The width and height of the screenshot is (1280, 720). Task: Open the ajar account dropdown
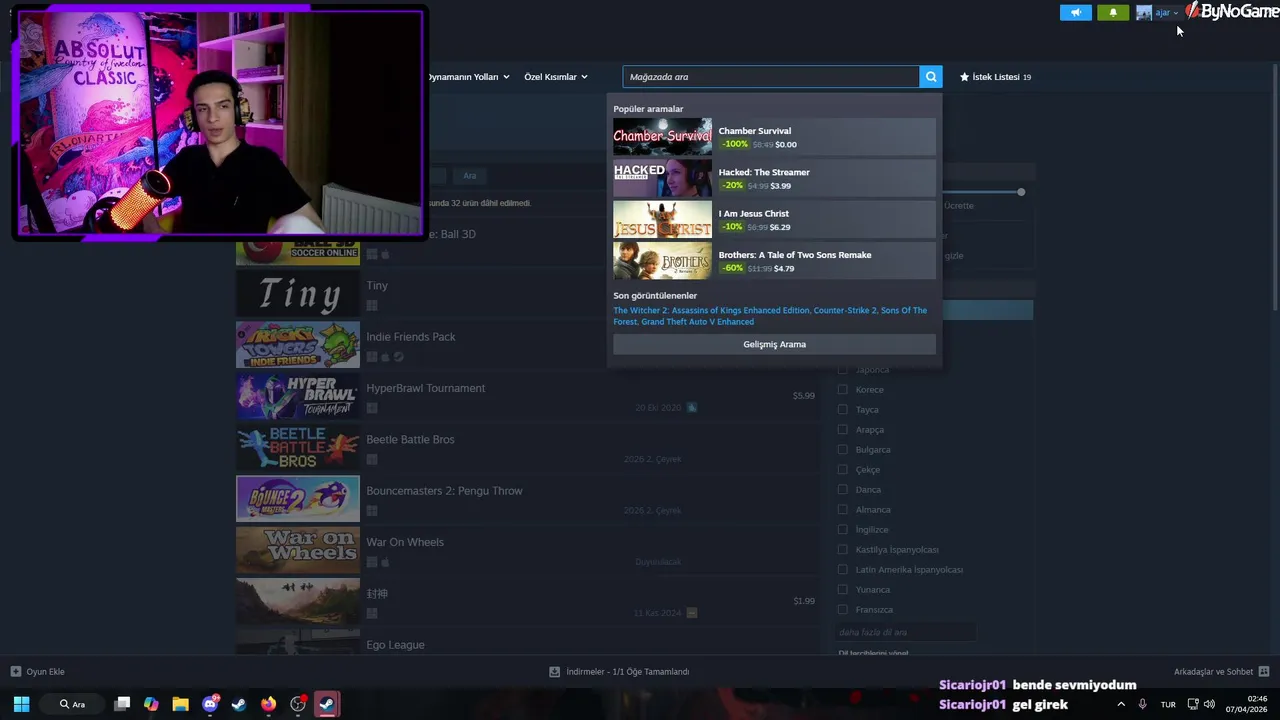[x=1167, y=13]
